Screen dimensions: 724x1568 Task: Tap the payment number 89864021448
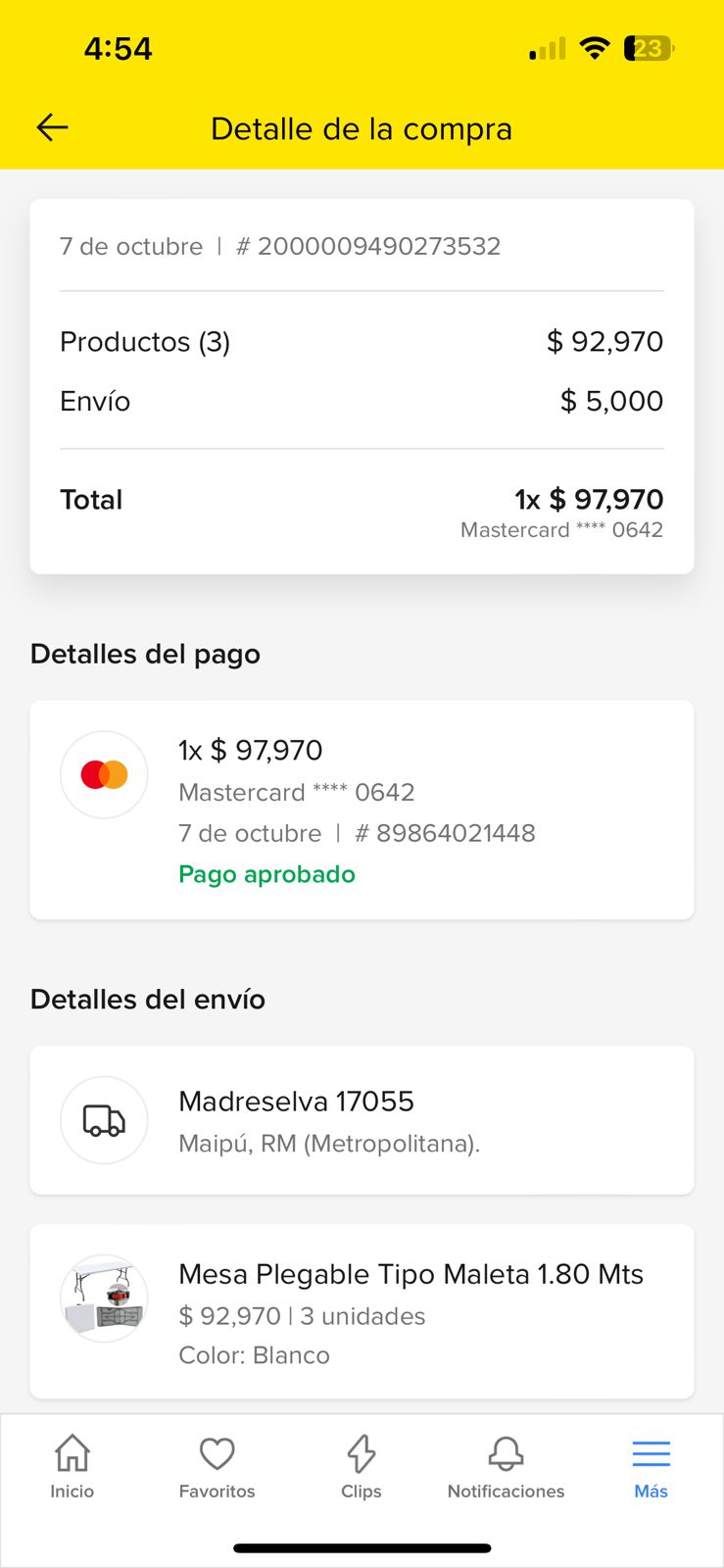click(456, 833)
